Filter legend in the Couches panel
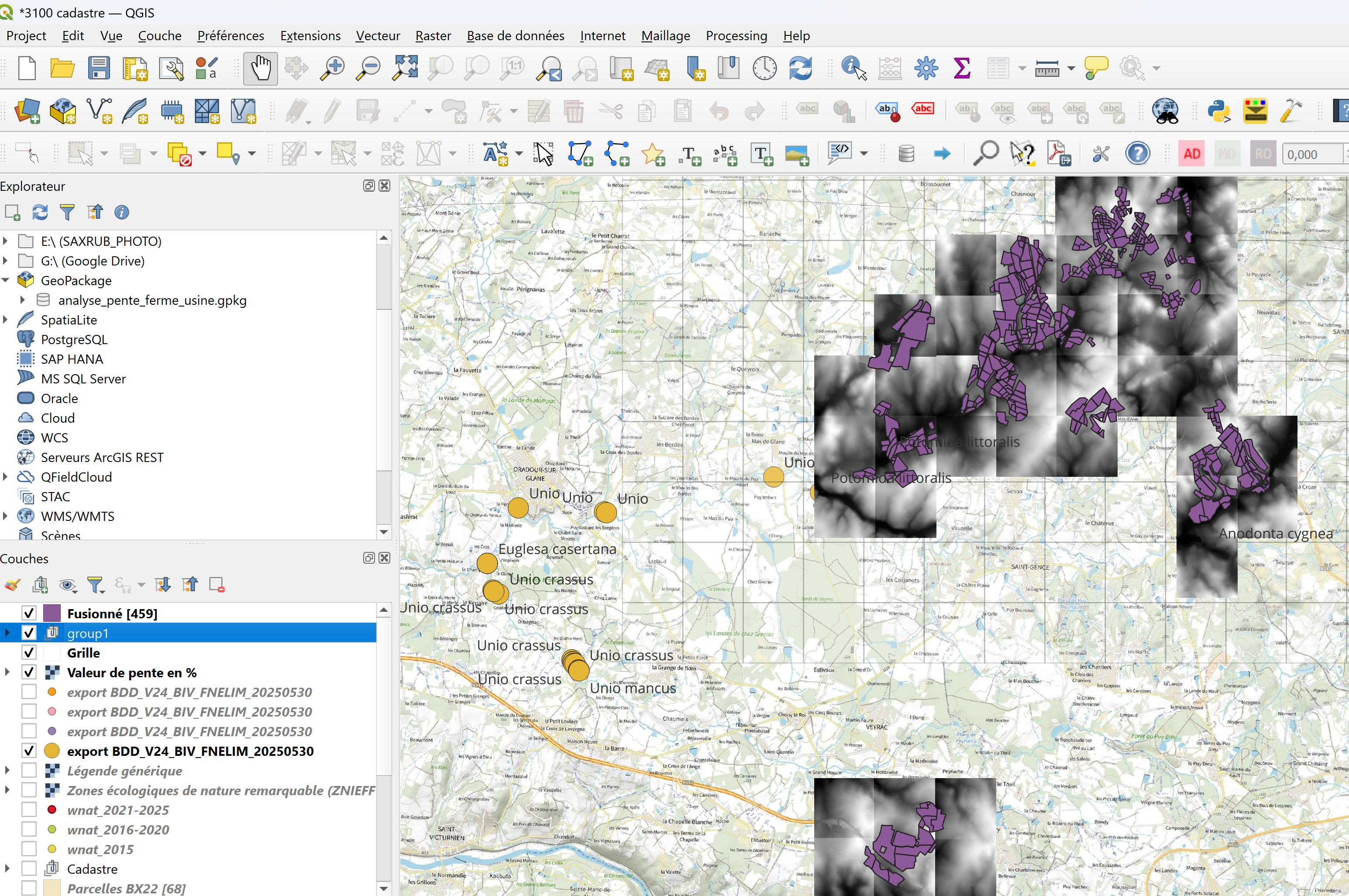This screenshot has width=1349, height=896. point(96,585)
